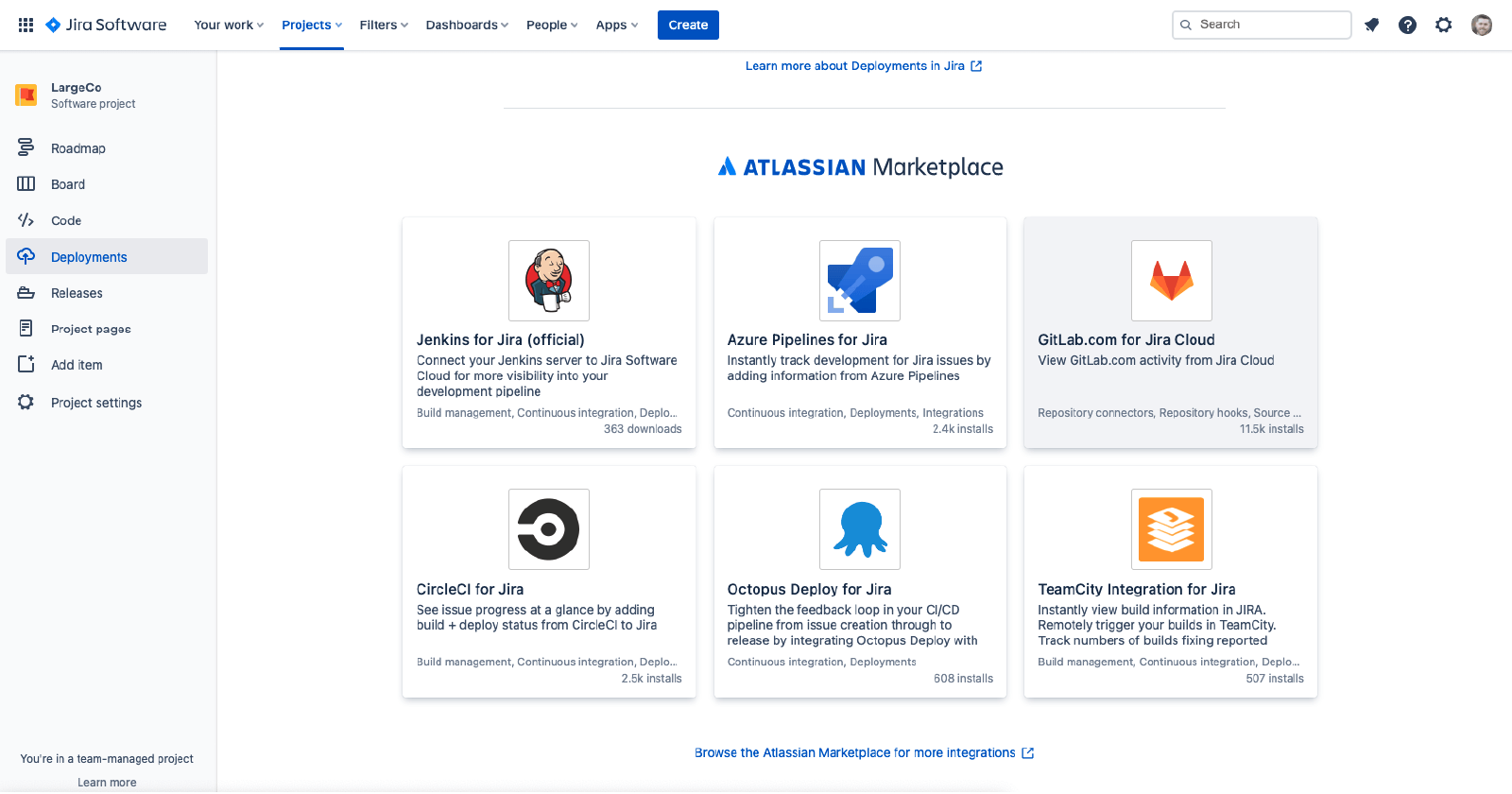Open the help question mark icon
Screen dimensions: 1512x794
pos(1407,25)
